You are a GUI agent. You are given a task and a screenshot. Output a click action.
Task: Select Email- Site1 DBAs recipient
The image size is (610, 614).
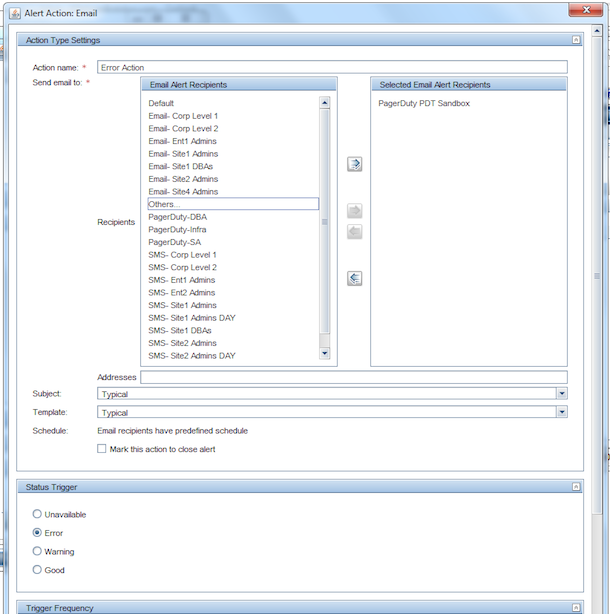point(182,166)
